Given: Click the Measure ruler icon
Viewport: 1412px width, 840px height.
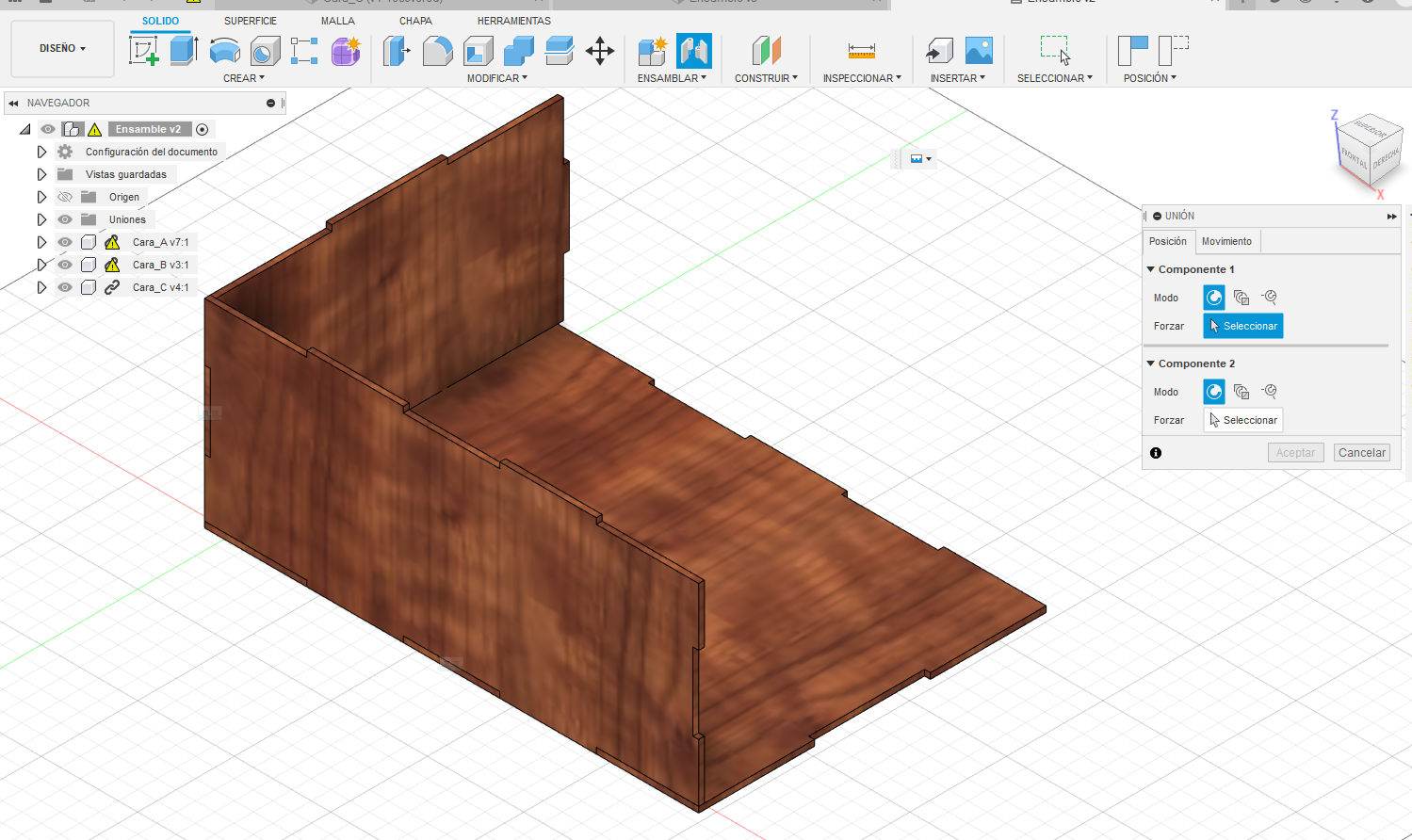Looking at the screenshot, I should [x=861, y=50].
